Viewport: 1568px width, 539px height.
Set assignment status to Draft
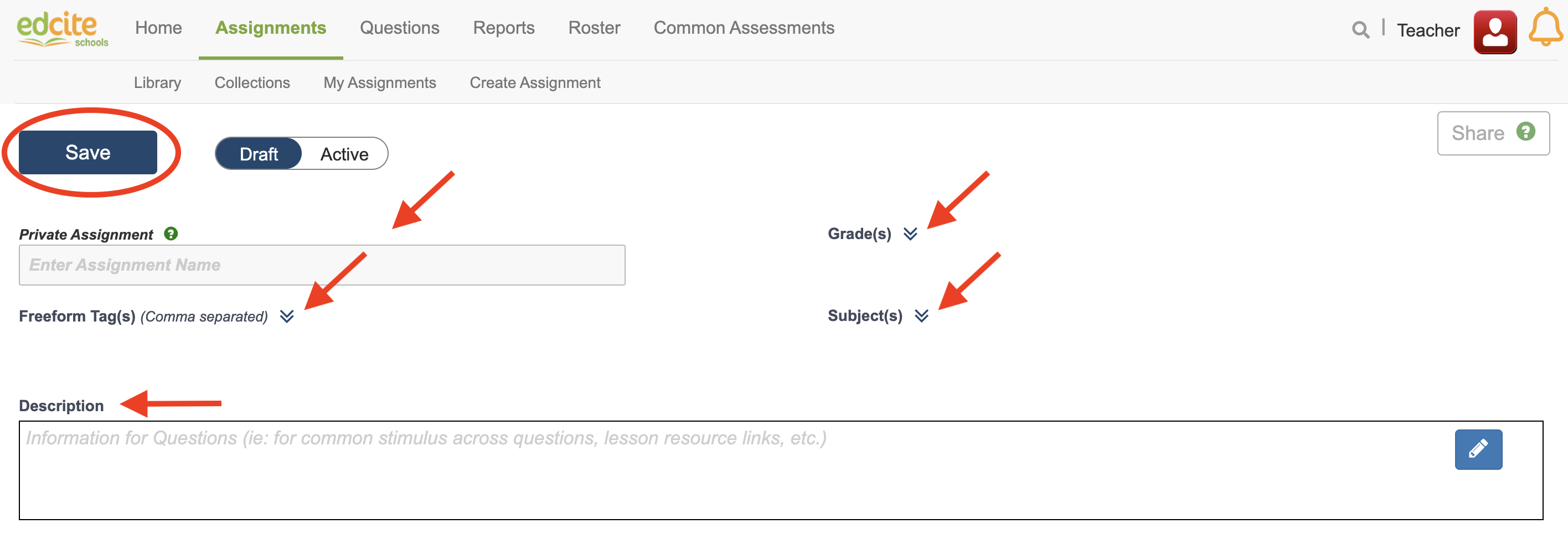click(259, 154)
